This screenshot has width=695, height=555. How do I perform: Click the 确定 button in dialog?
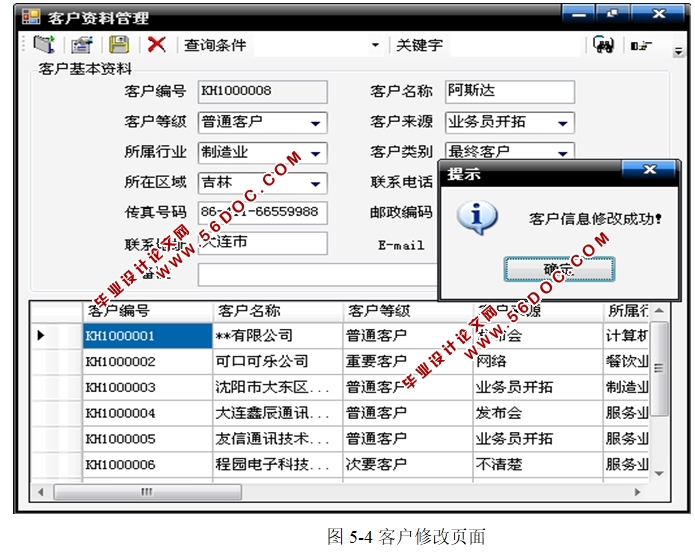[x=559, y=269]
